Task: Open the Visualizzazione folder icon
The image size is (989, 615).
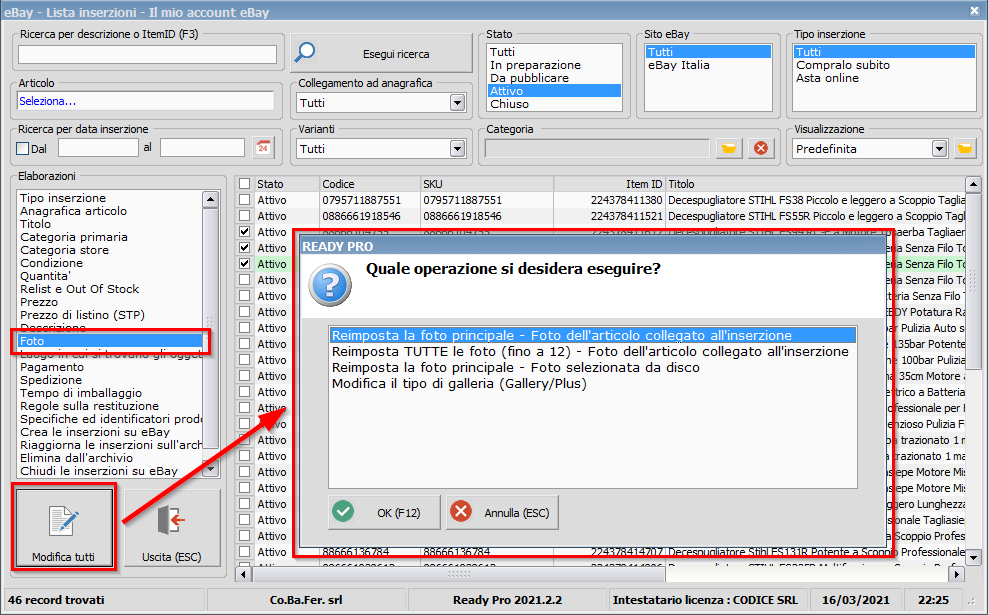Action: click(x=965, y=149)
